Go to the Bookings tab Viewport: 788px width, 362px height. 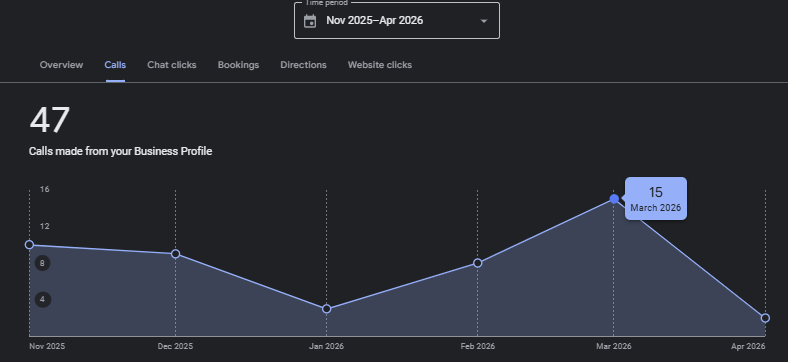[x=238, y=65]
